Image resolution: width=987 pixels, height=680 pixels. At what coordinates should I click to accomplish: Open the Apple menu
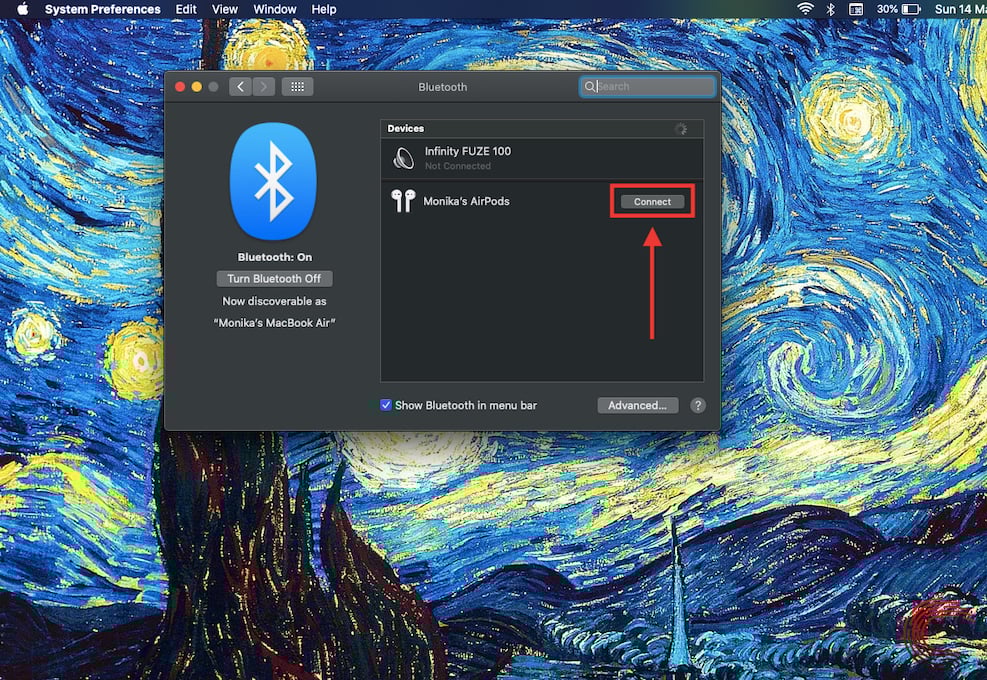click(23, 9)
